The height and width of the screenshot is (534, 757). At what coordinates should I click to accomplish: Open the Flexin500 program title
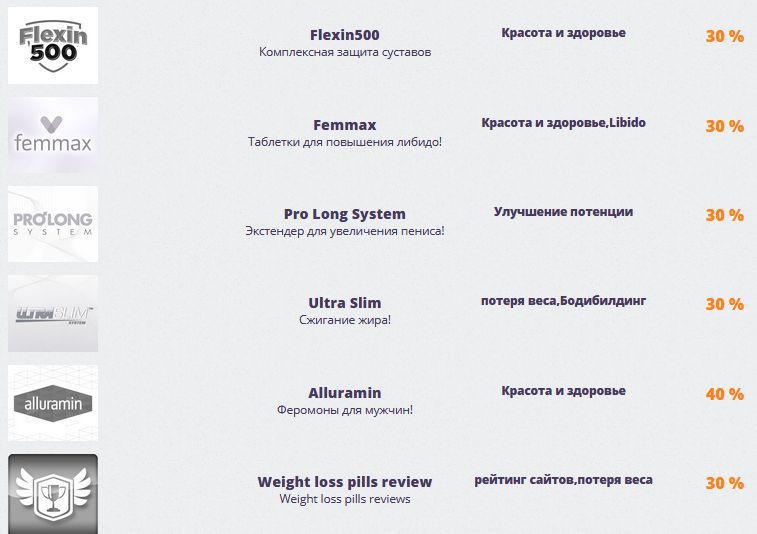coord(345,35)
